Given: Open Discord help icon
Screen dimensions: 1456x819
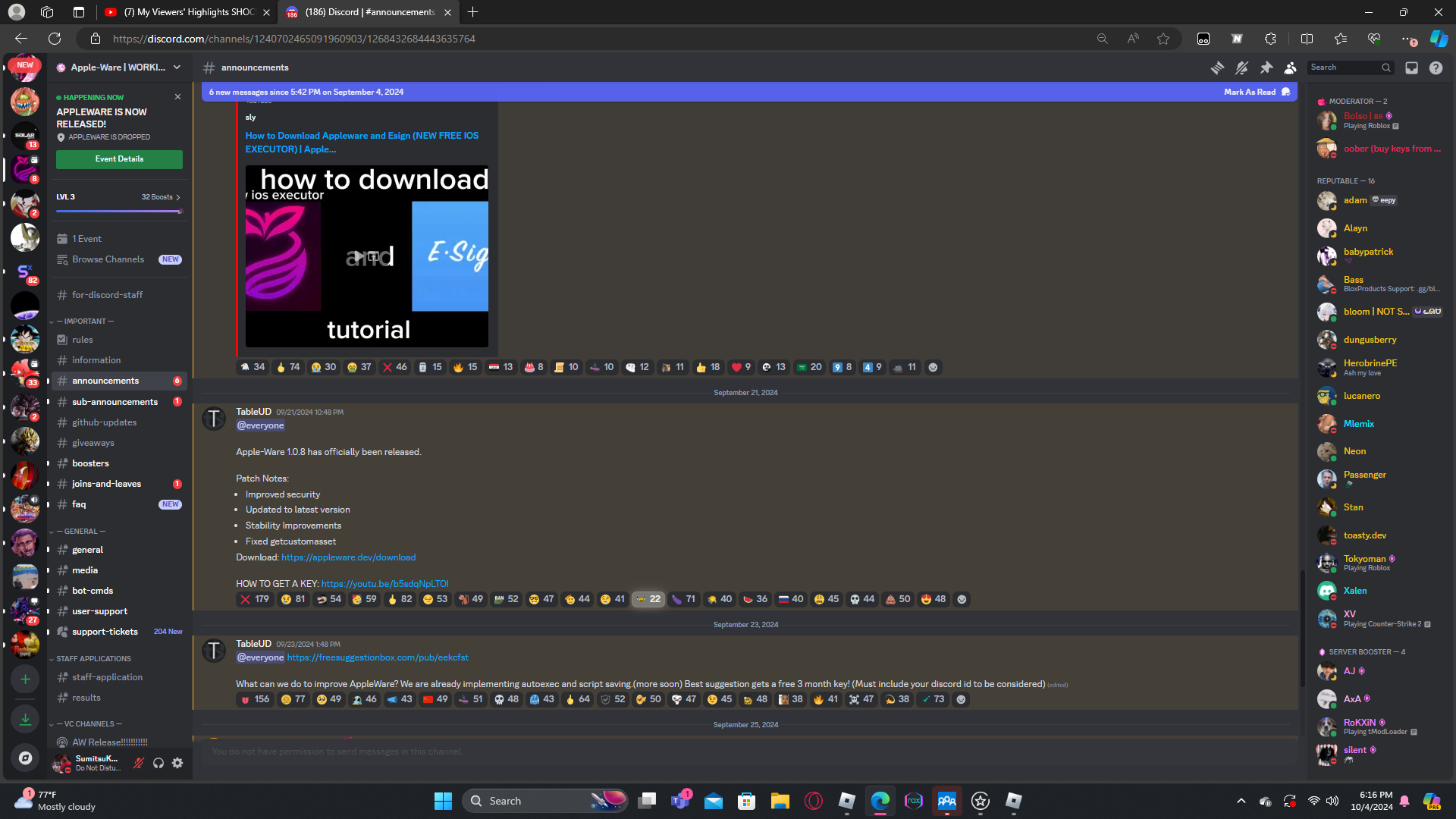Looking at the screenshot, I should coord(1436,68).
